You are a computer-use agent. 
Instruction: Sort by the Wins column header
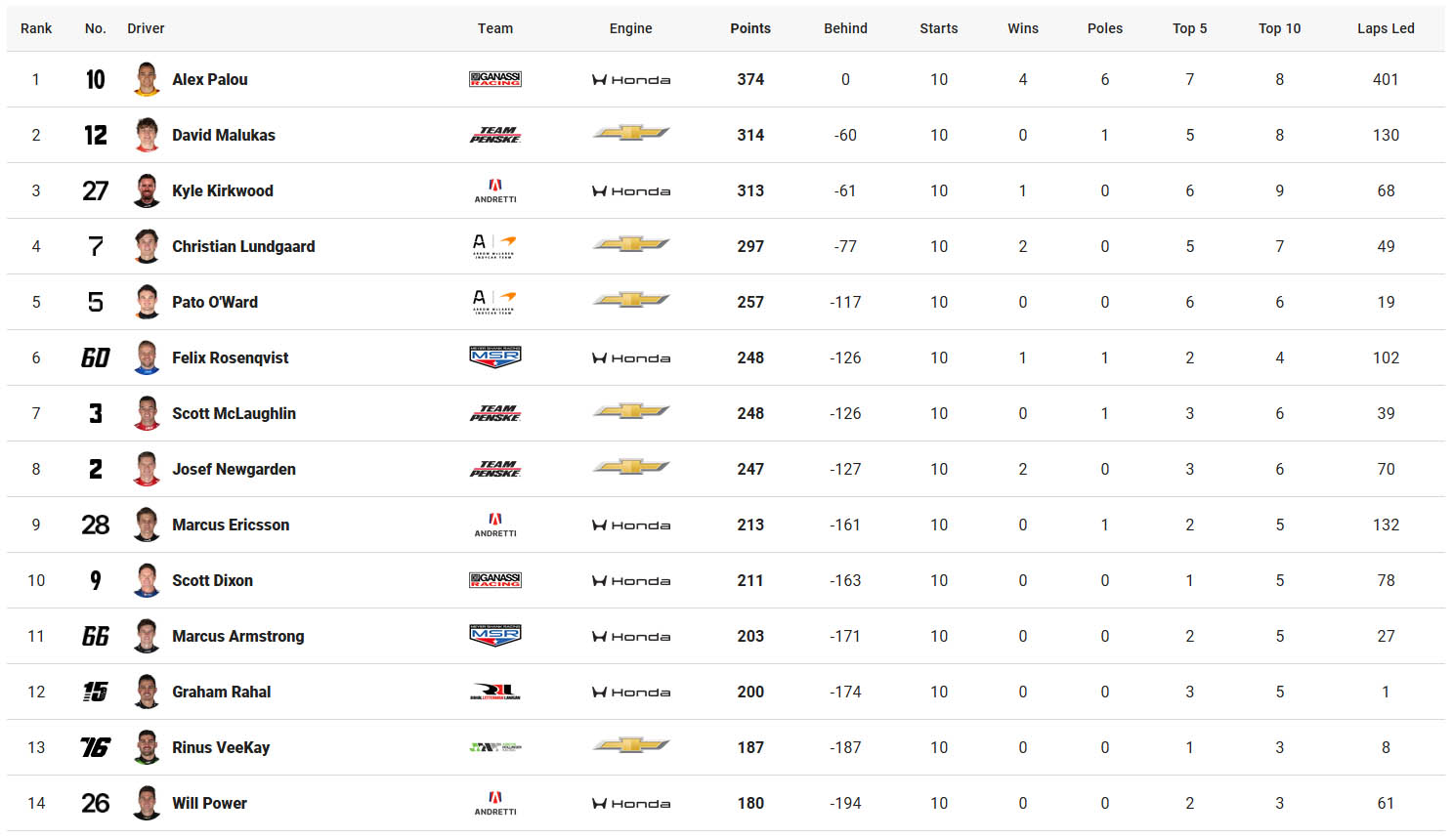click(1023, 28)
